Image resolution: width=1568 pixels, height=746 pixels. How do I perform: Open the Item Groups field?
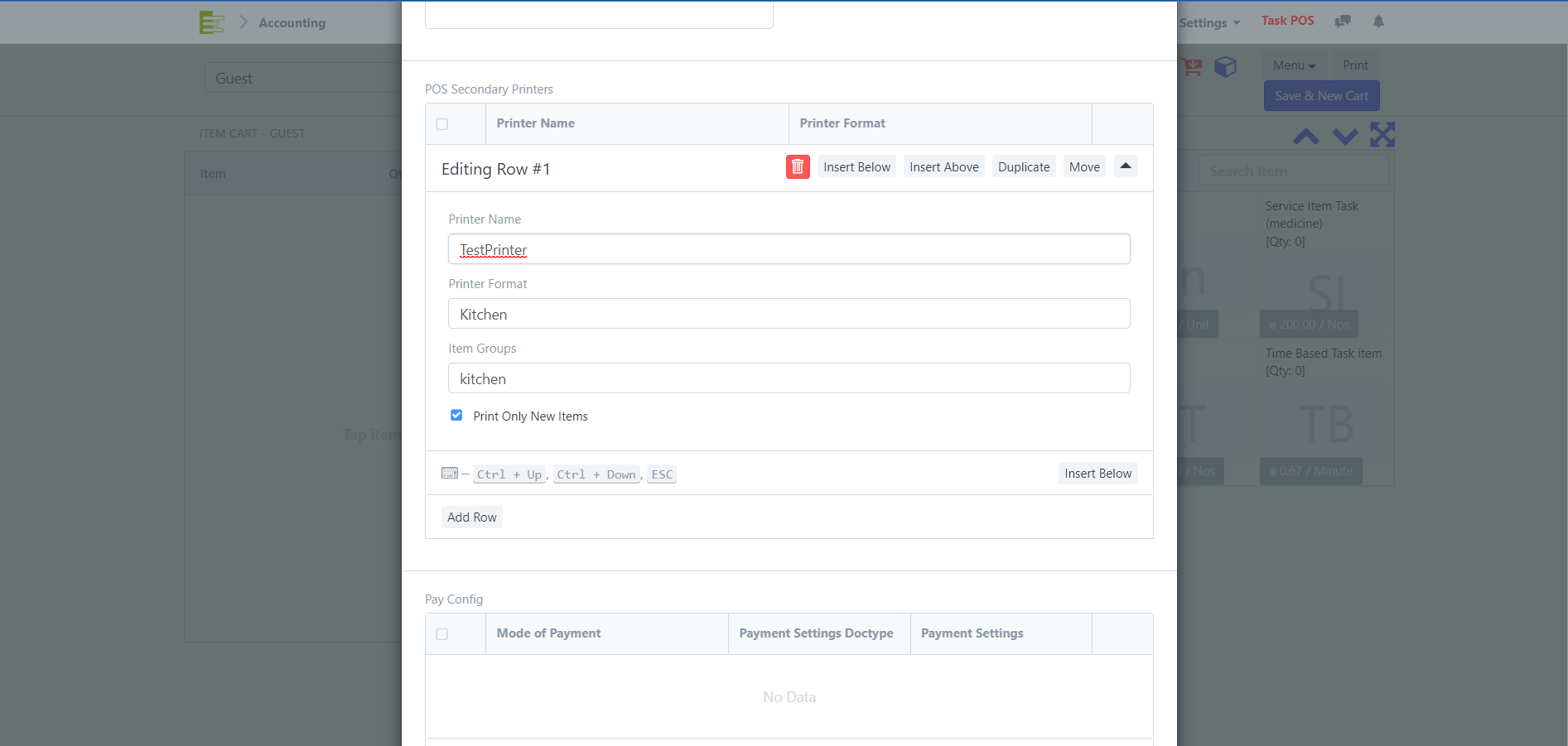pyautogui.click(x=789, y=378)
